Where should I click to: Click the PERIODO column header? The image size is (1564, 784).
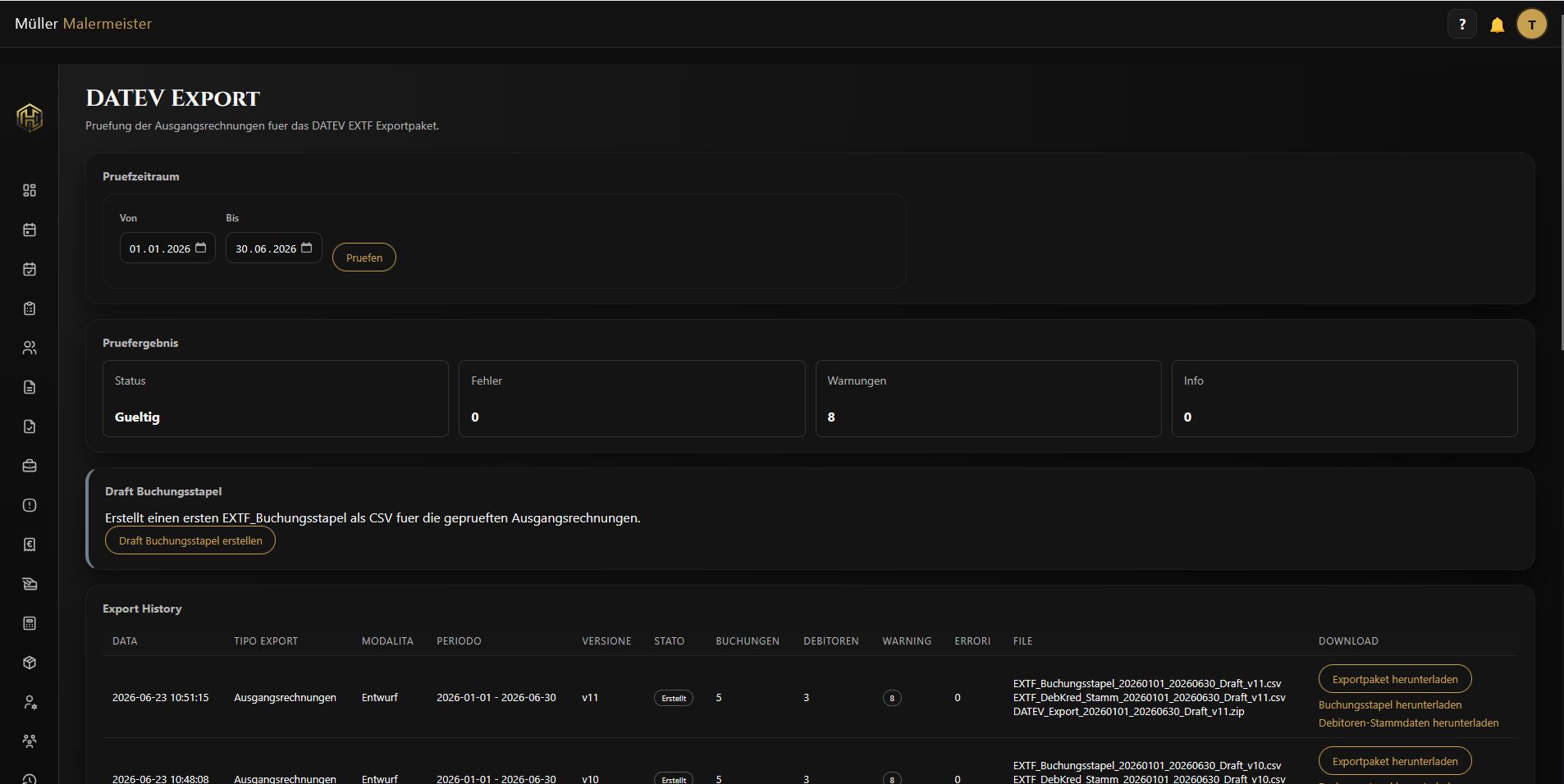tap(459, 641)
